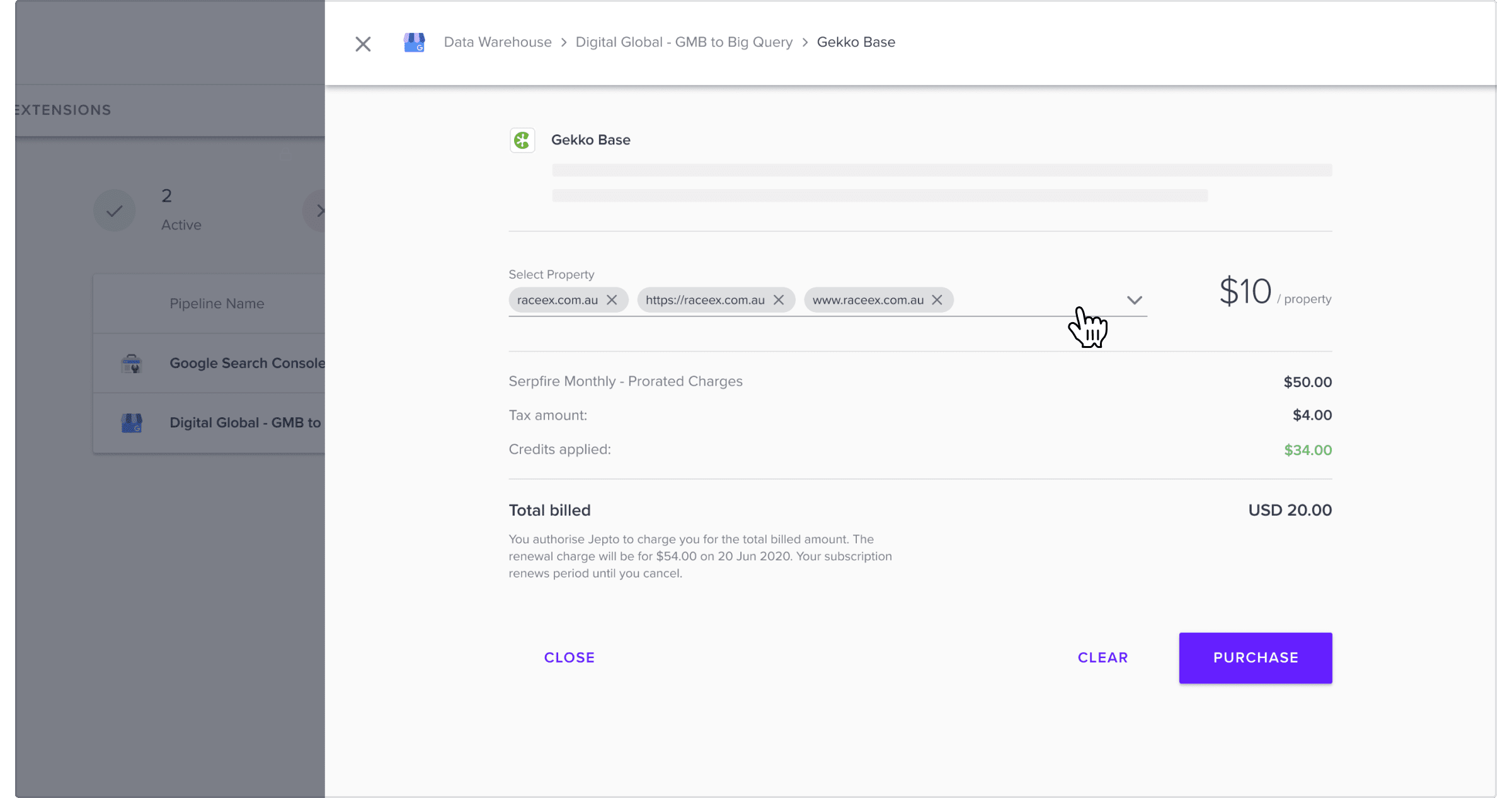1512x798 pixels.
Task: Click the EXTENSIONS tab in background
Action: click(63, 110)
